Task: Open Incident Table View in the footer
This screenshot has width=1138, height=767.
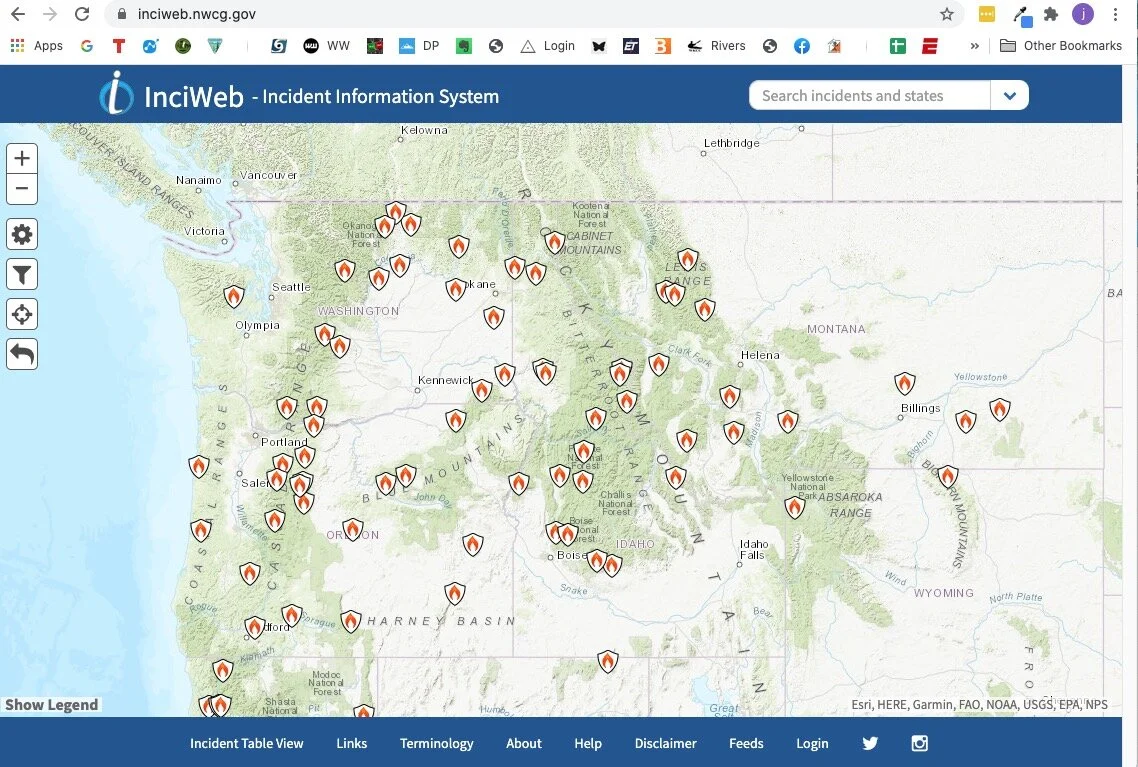Action: point(246,743)
